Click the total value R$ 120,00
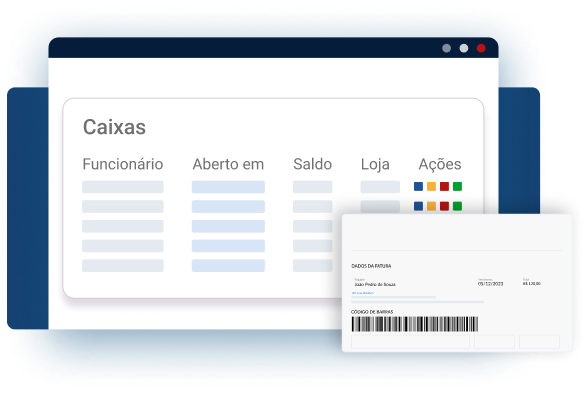This screenshot has width=586, height=393. point(531,284)
